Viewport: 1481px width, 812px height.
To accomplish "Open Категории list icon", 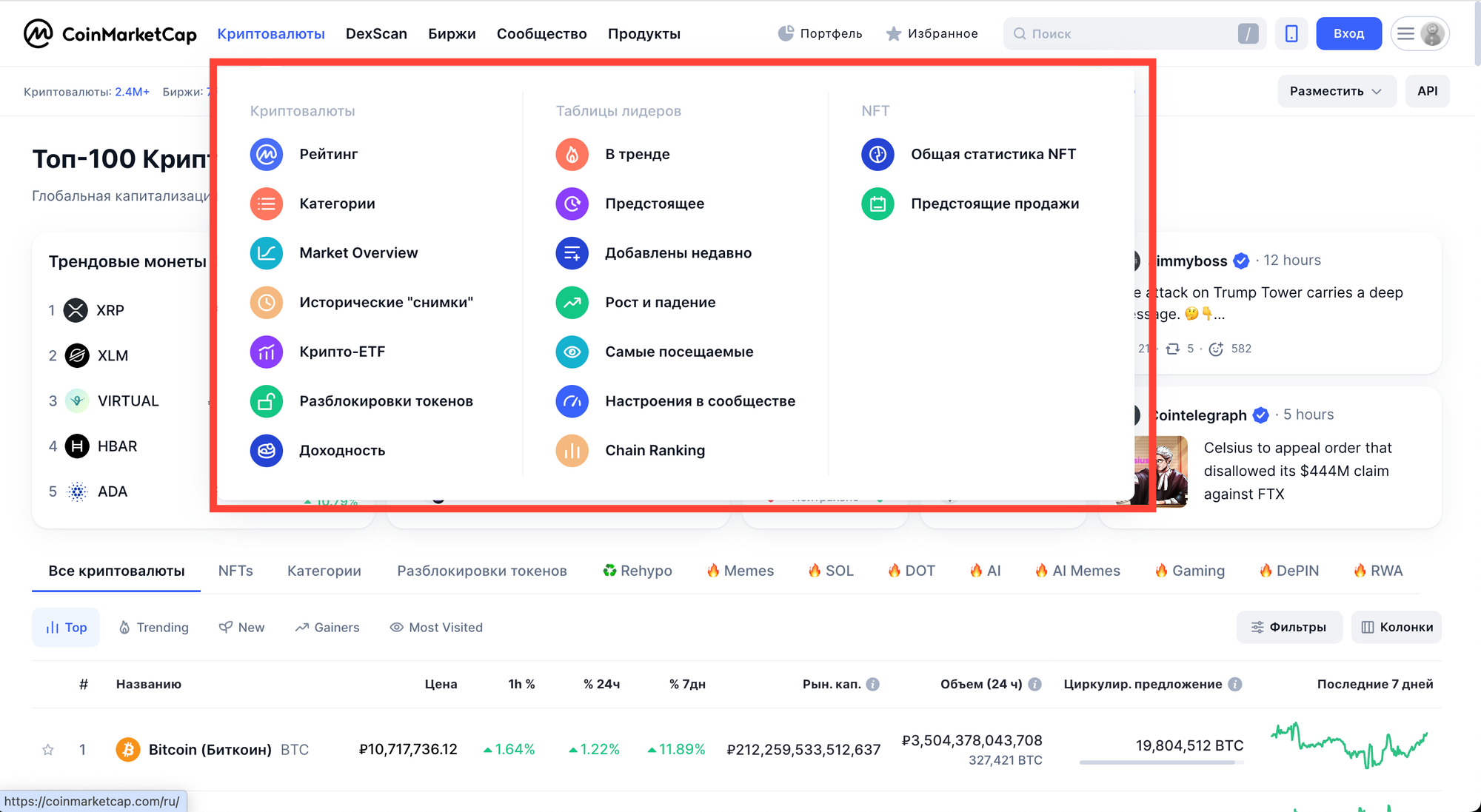I will coord(267,204).
